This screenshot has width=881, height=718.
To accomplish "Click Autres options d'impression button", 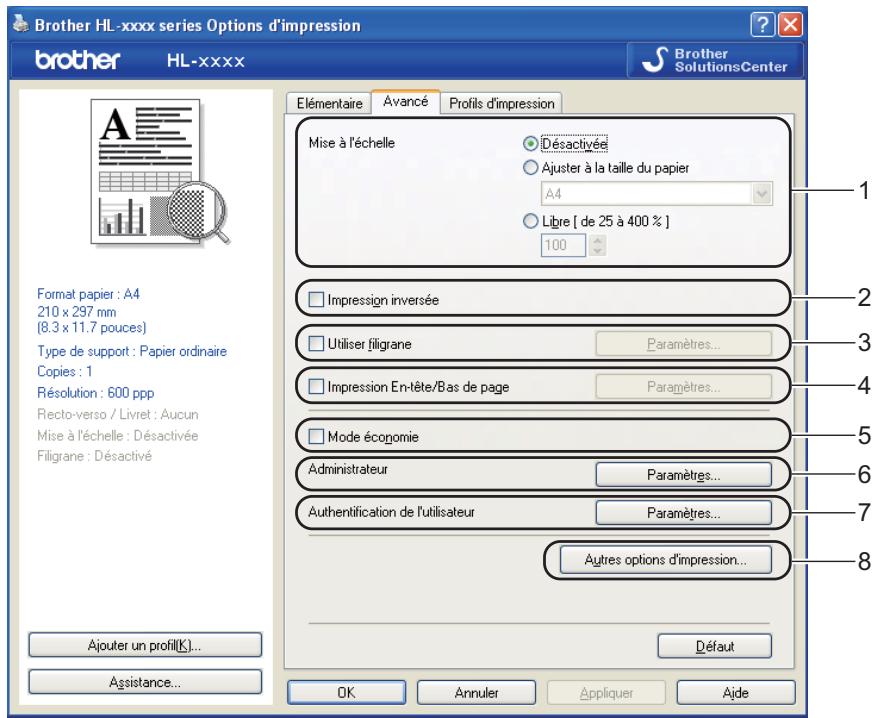I will [666, 560].
